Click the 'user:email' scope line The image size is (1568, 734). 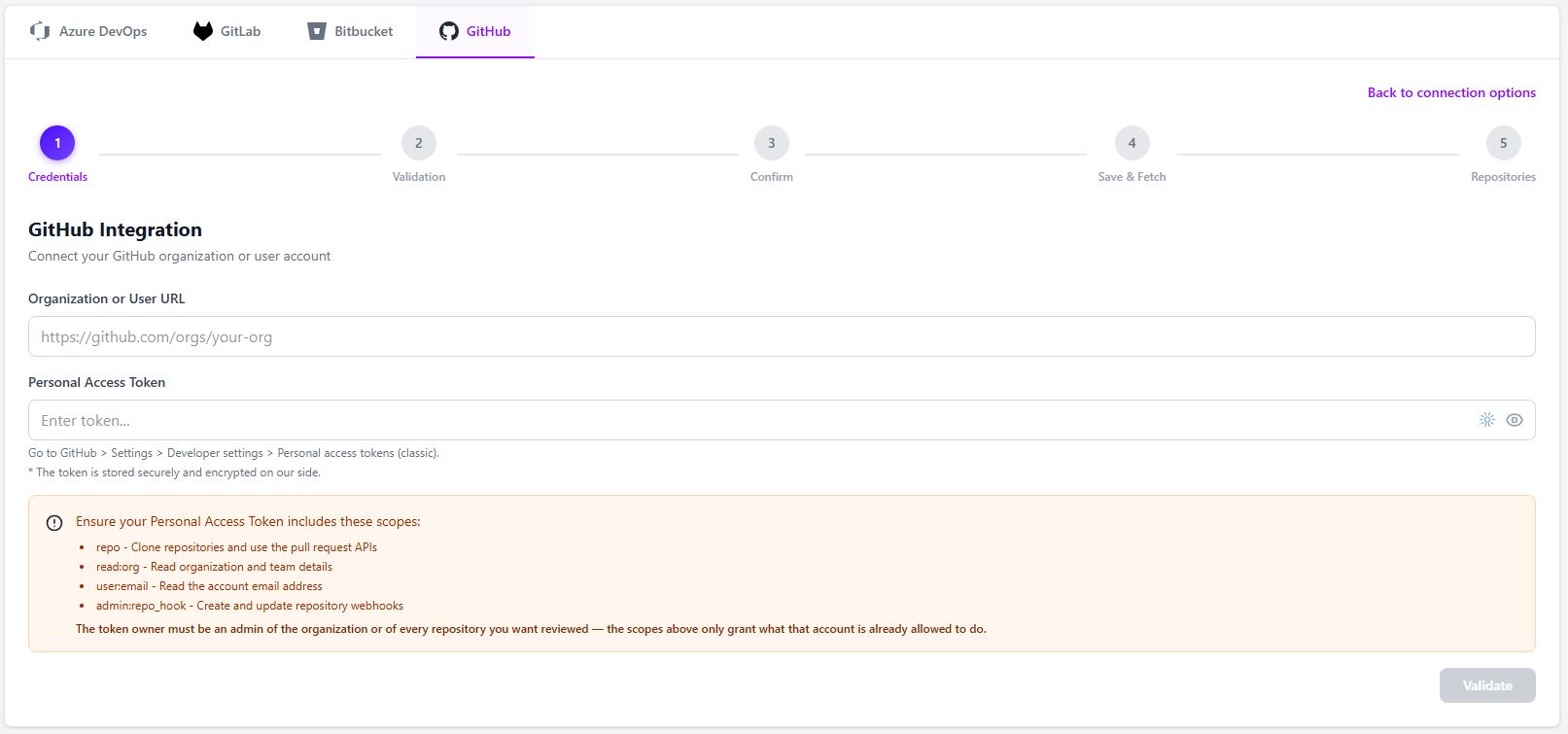point(209,586)
